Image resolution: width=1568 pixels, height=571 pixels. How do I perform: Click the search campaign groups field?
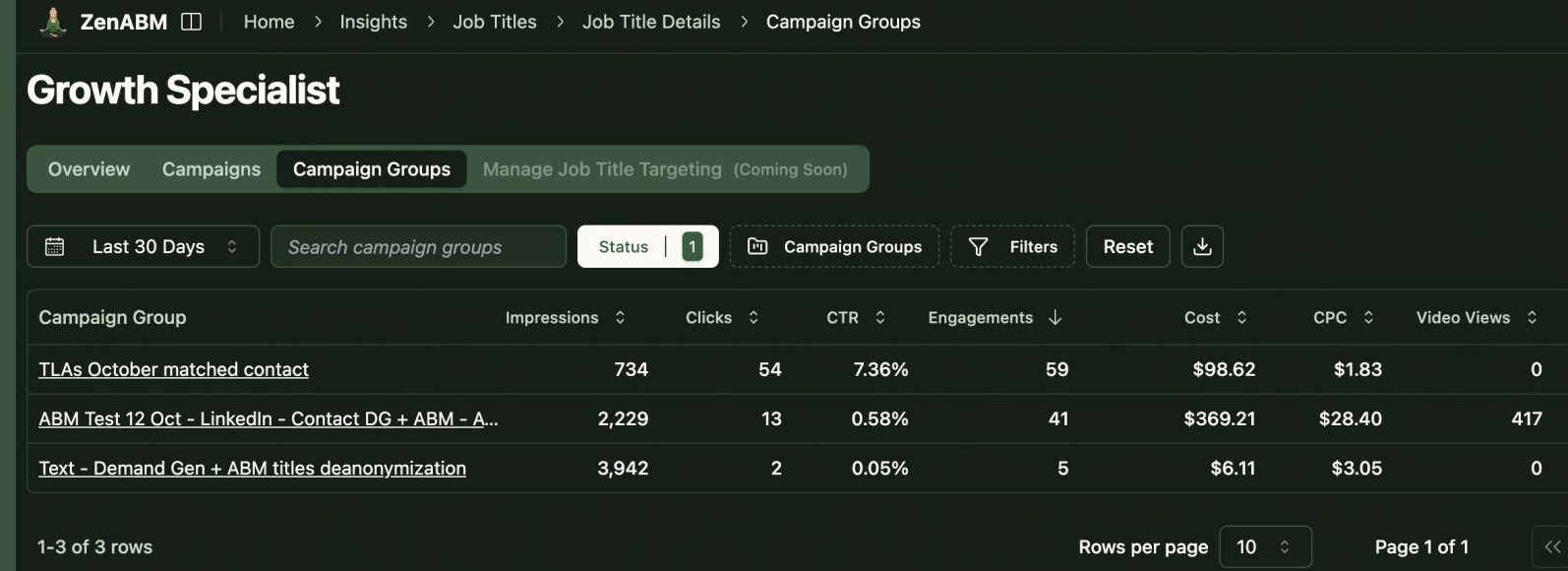click(418, 246)
